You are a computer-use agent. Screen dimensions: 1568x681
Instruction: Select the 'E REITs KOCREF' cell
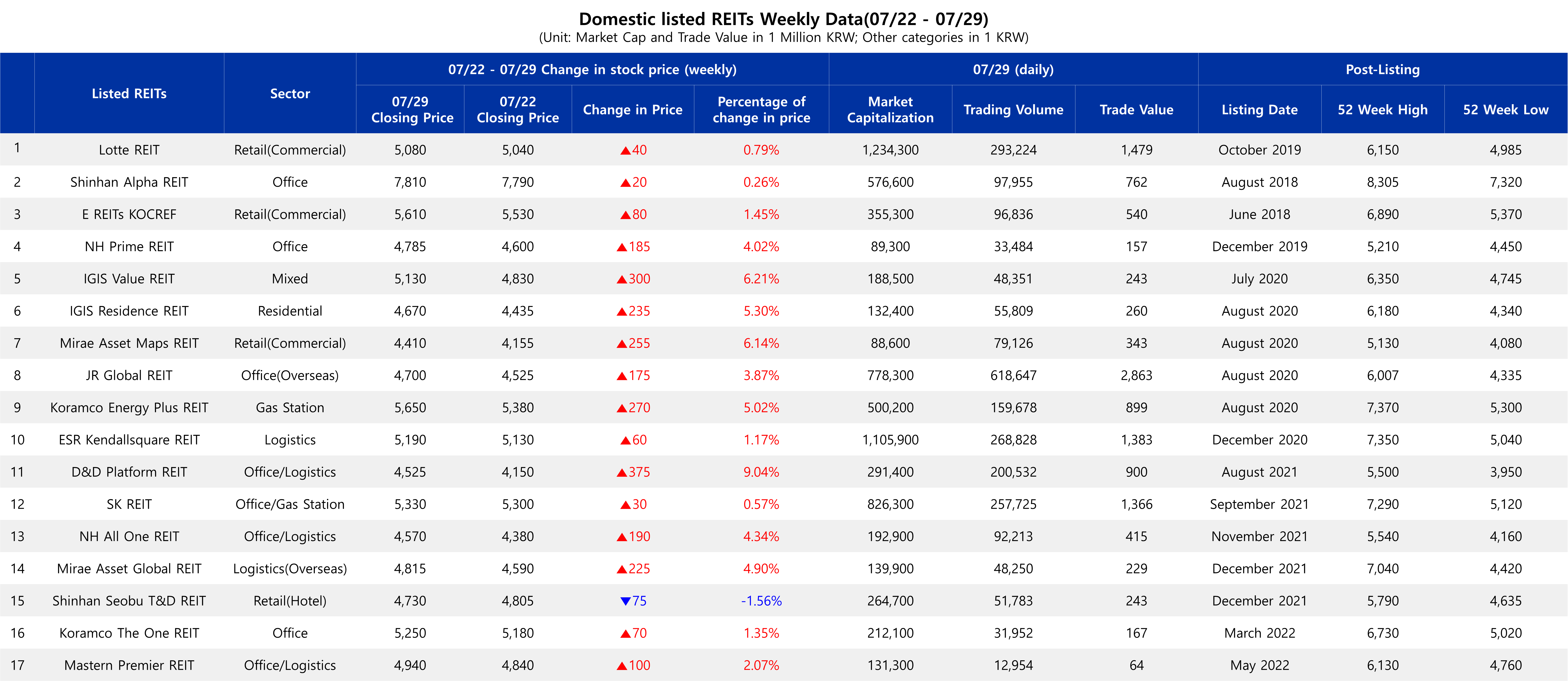coord(129,214)
